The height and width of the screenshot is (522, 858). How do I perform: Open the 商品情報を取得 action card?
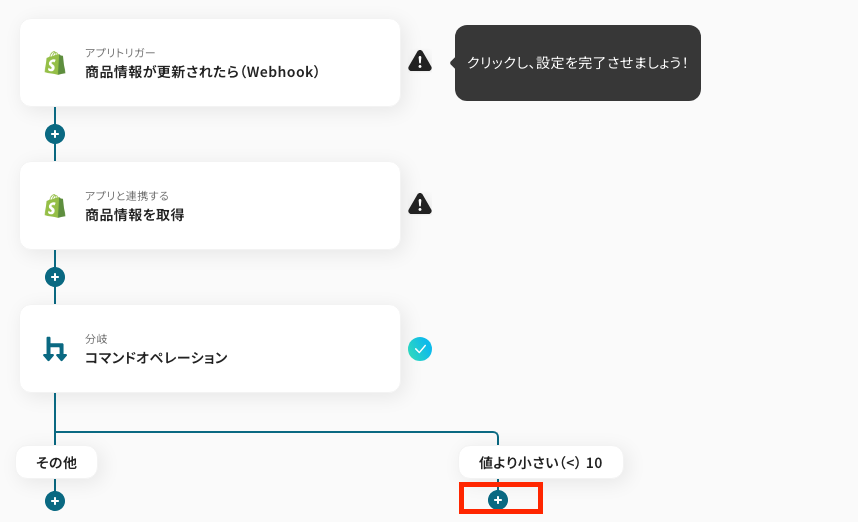(210, 206)
